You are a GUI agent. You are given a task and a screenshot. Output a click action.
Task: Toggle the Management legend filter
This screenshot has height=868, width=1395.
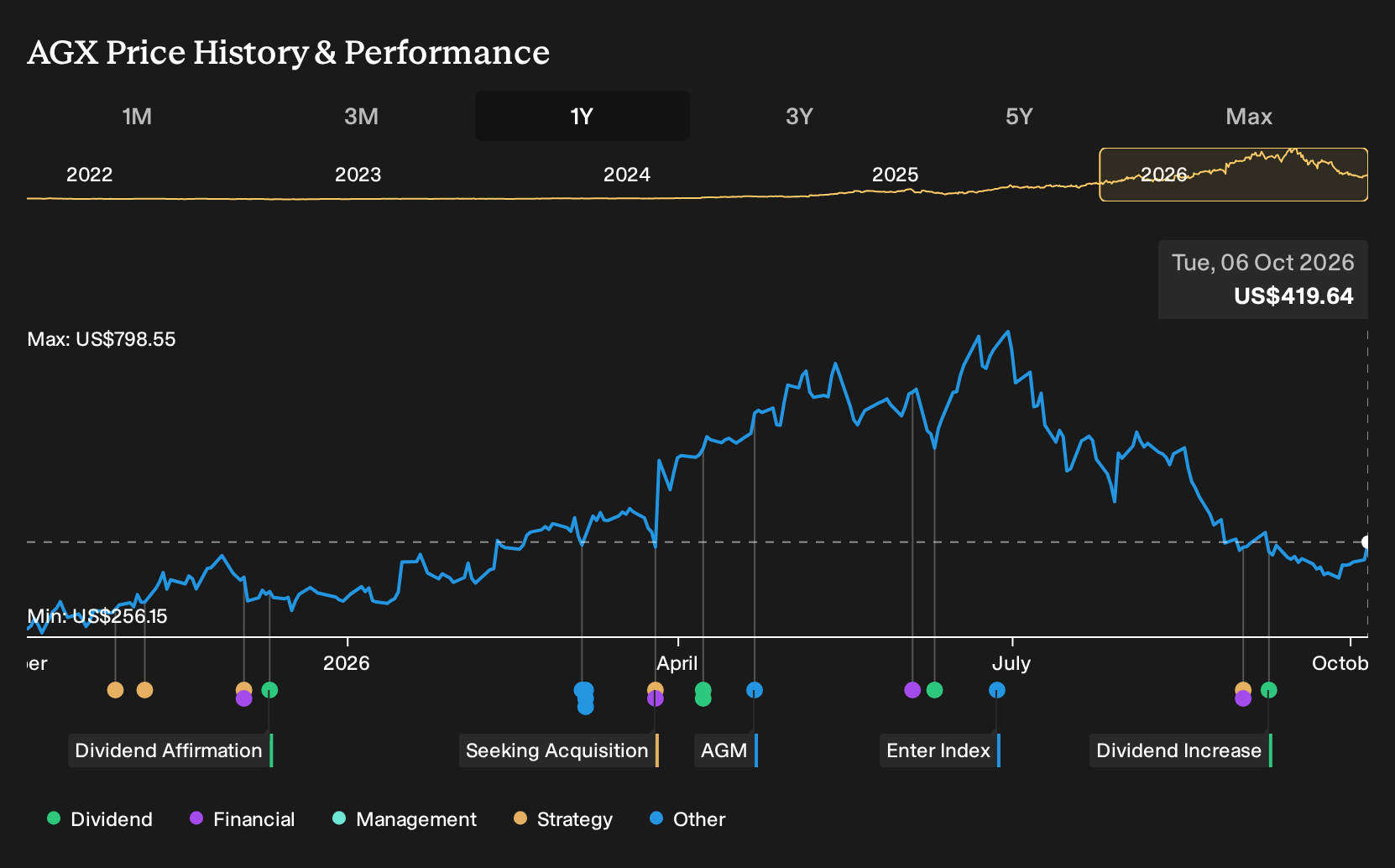(405, 819)
